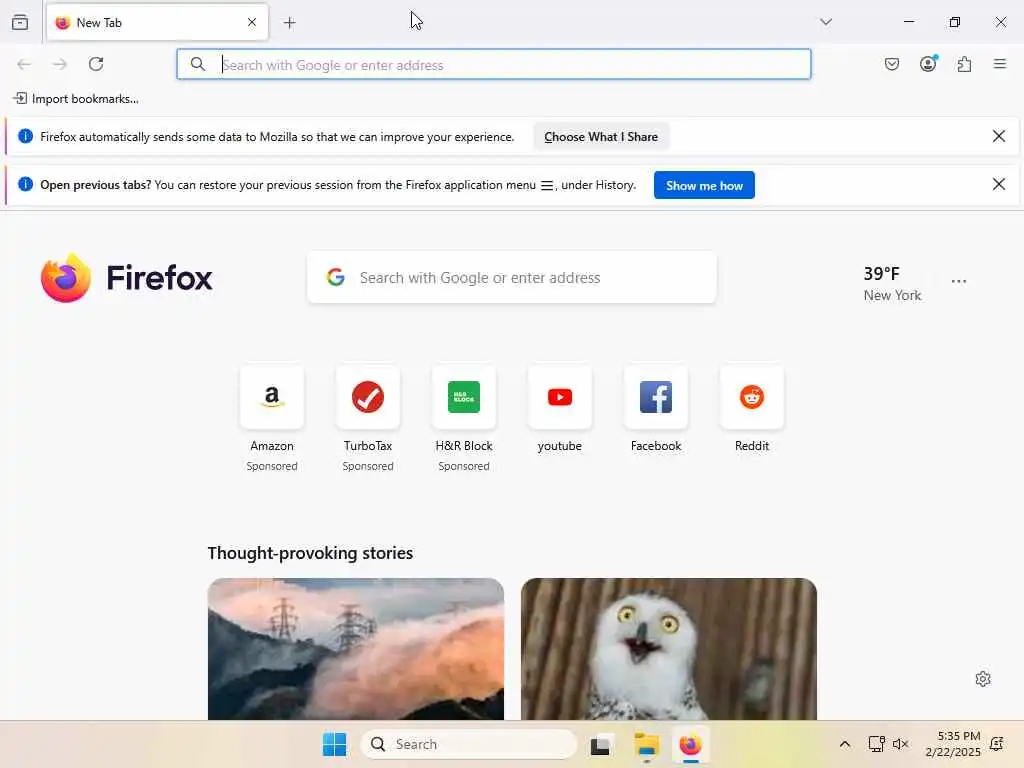The height and width of the screenshot is (768, 1024).
Task: Open the Reddit shortcut tile
Action: (x=752, y=397)
